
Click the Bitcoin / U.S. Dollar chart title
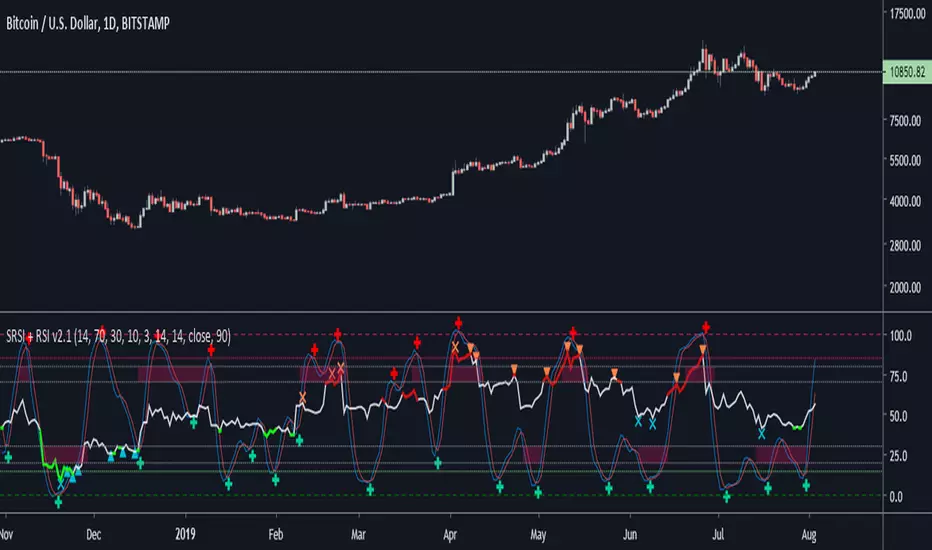[x=88, y=23]
